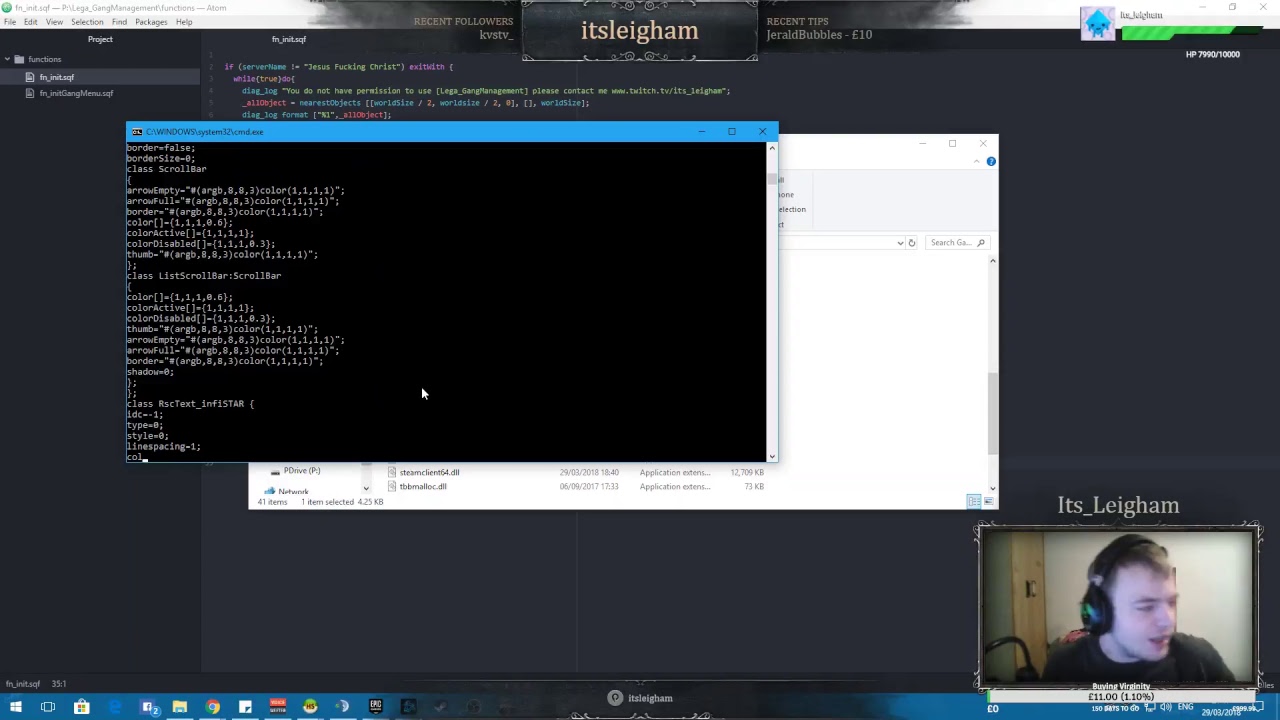1280x720 pixels.
Task: Click Explorer navigation pane scroll-down arrow
Action: (365, 488)
